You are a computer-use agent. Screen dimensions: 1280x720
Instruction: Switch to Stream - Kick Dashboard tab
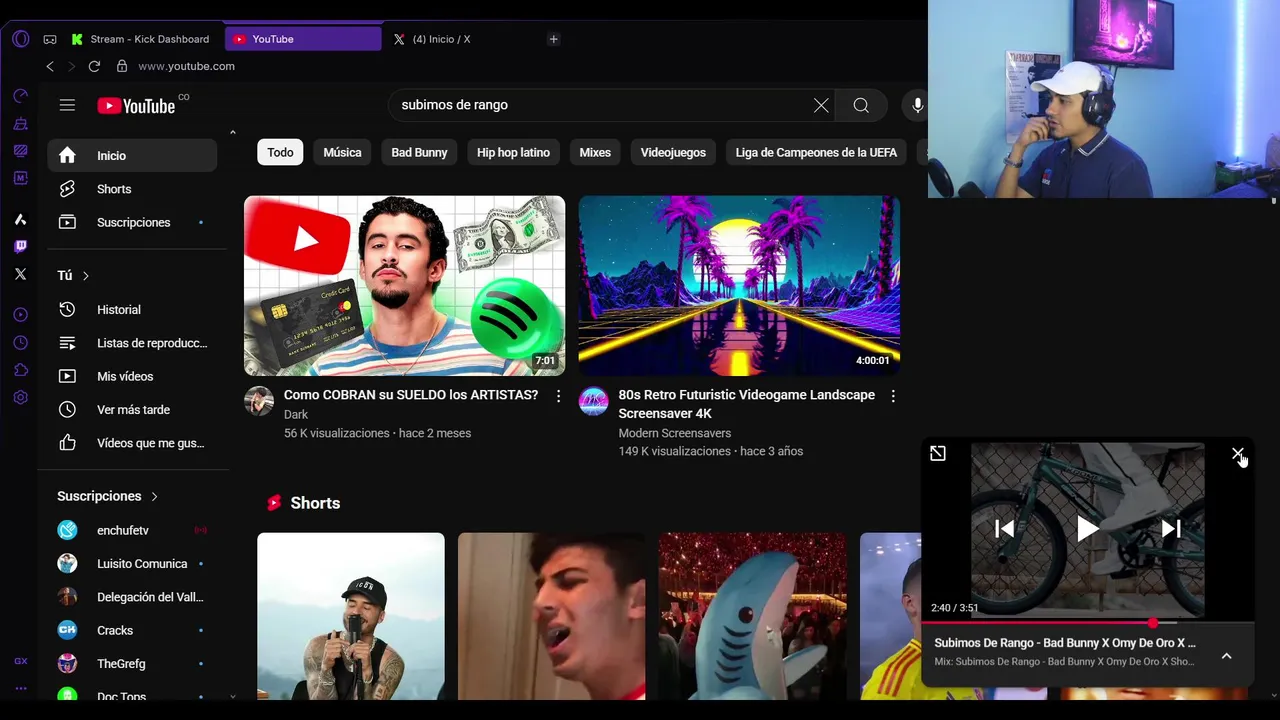click(140, 39)
